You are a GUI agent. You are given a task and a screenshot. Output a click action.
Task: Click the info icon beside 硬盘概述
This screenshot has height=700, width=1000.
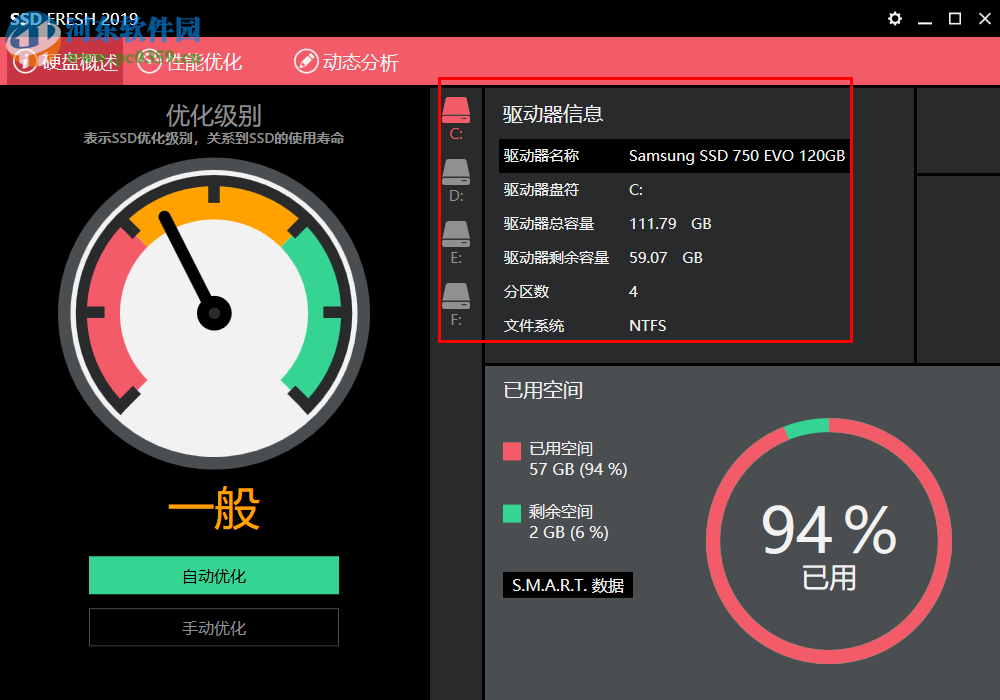pos(25,61)
